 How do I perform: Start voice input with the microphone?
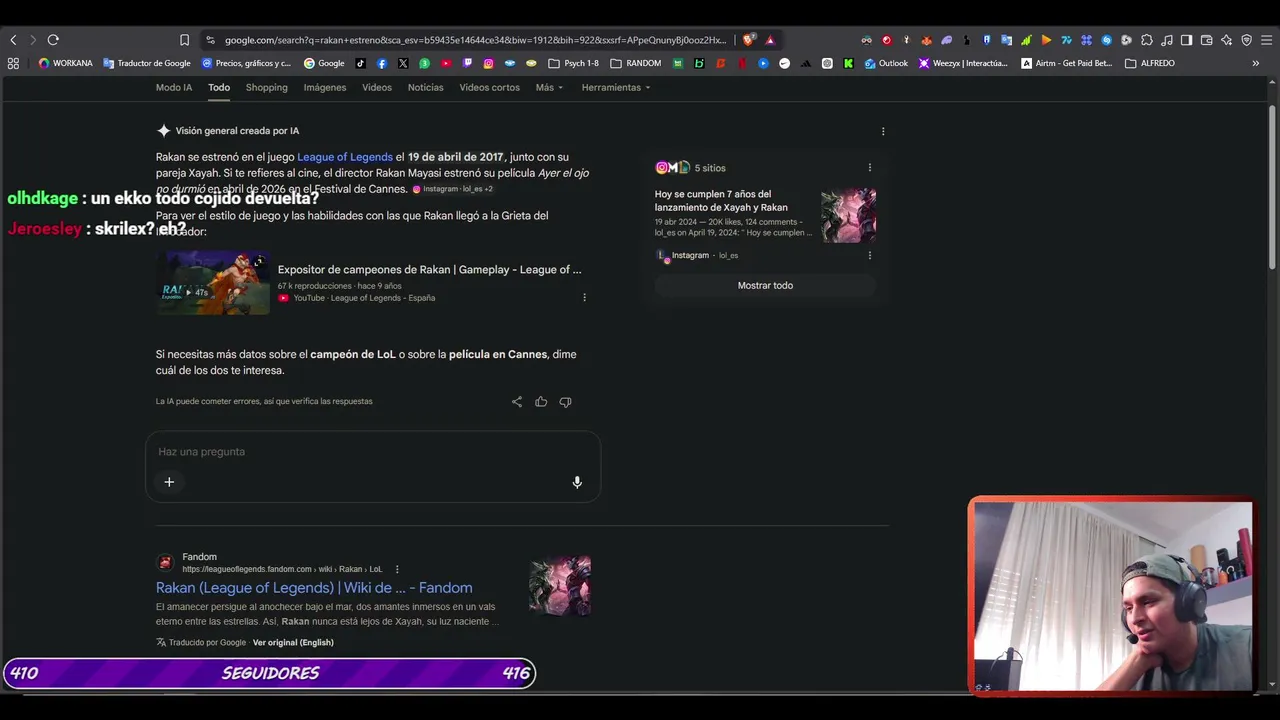(577, 482)
